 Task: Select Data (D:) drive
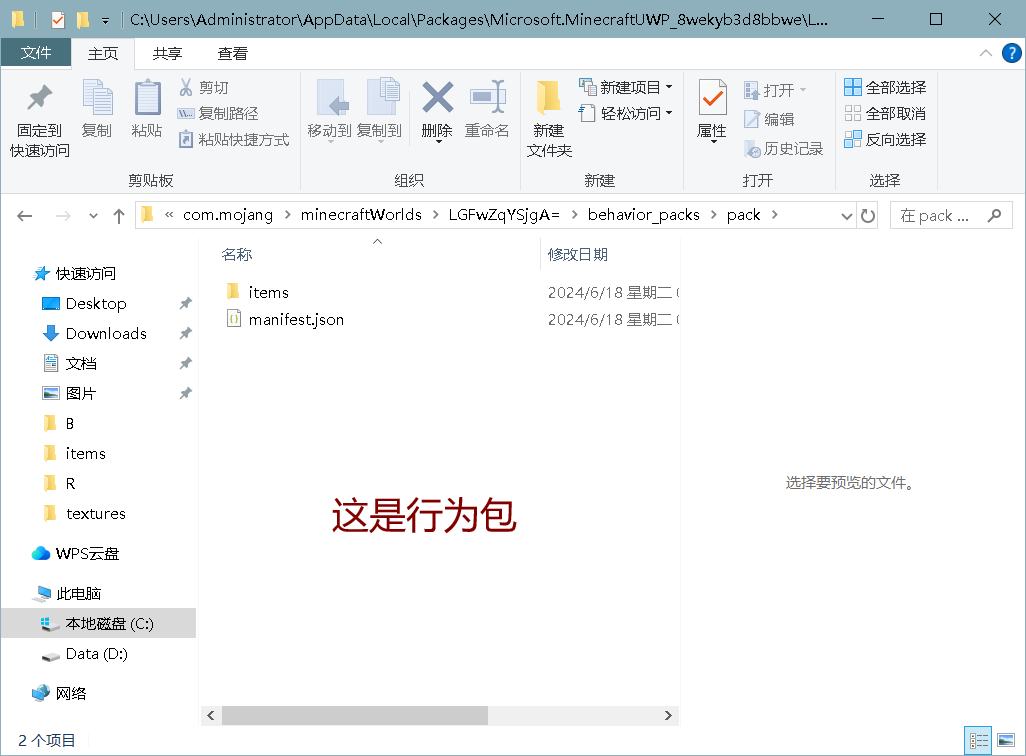[96, 654]
